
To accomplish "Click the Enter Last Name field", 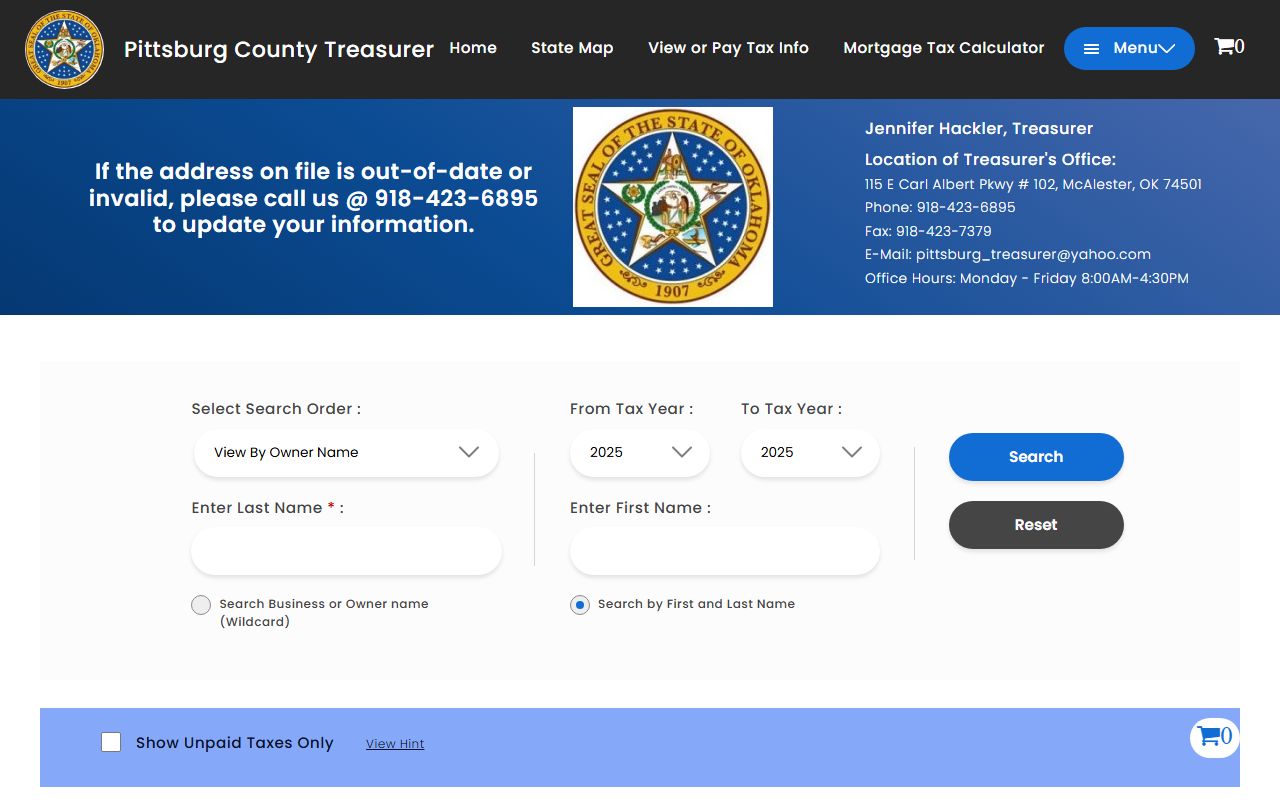I will pos(346,551).
